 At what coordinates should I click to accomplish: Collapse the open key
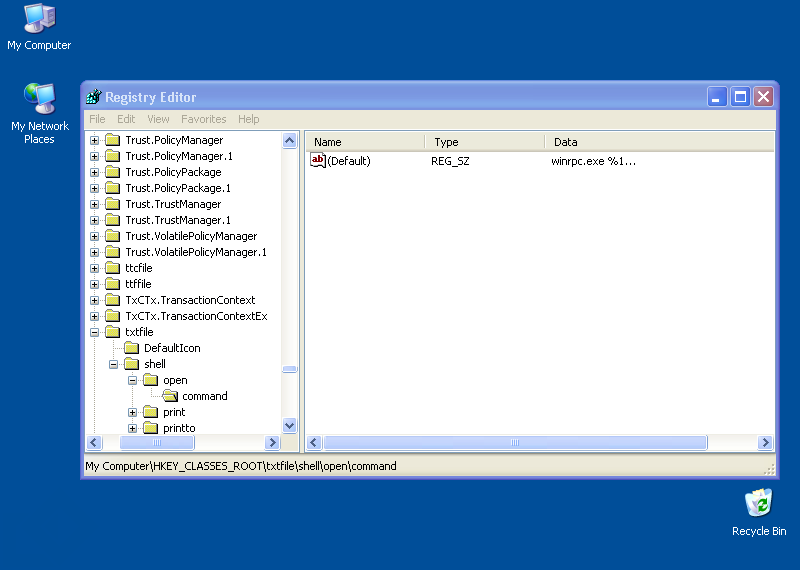tap(132, 380)
